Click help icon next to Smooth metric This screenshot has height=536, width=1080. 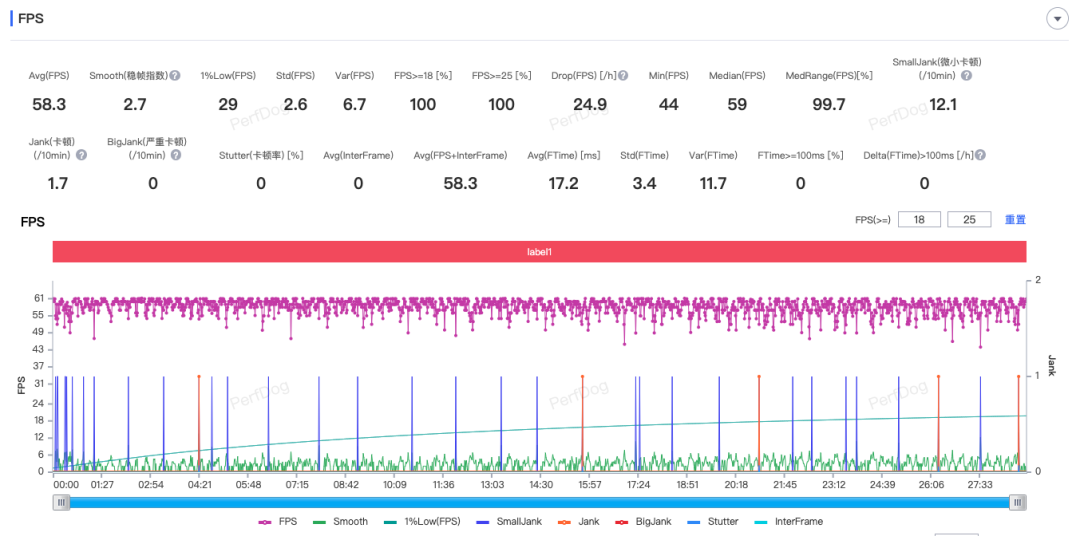coord(175,76)
